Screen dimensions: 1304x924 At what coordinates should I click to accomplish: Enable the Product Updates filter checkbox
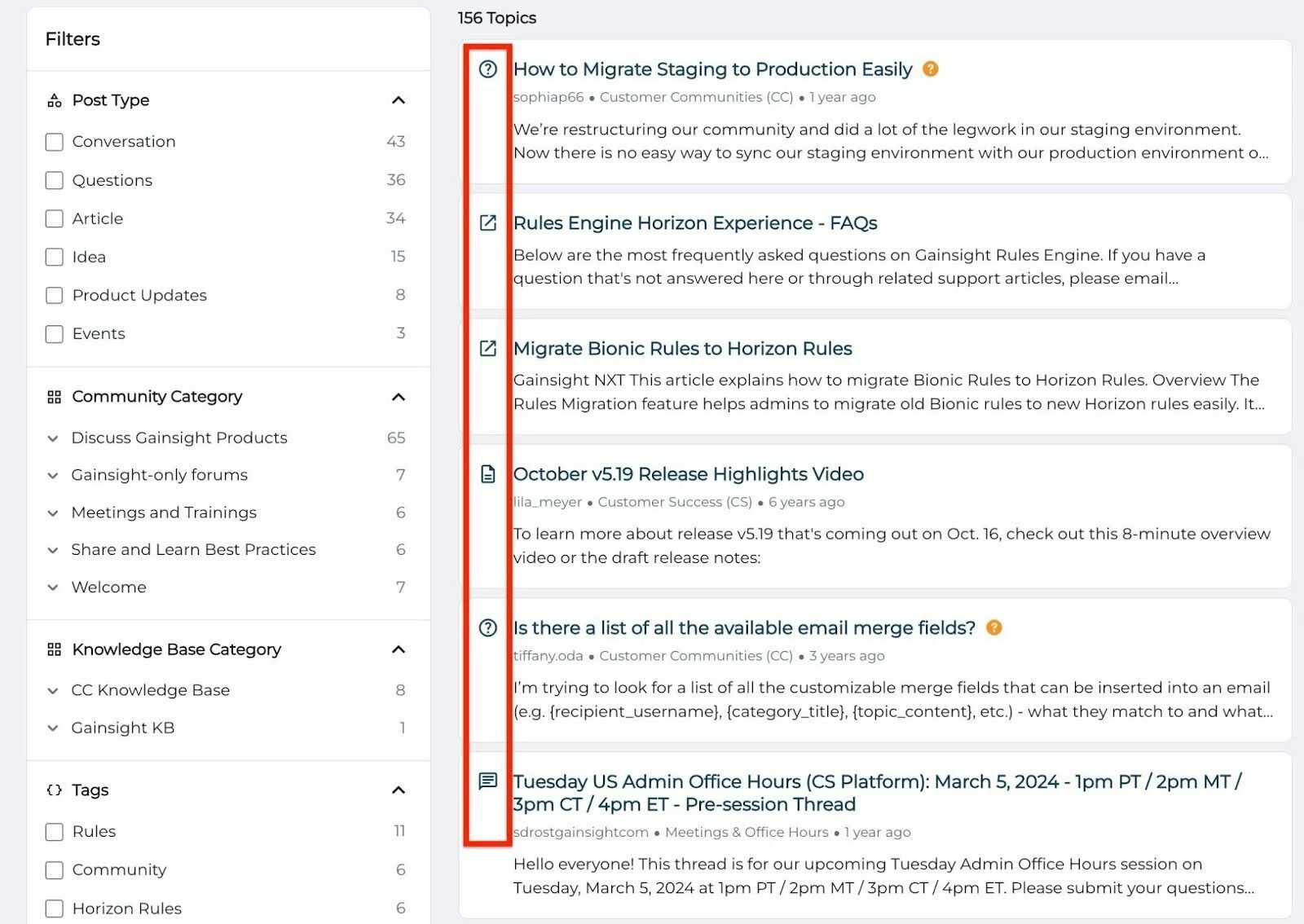[x=55, y=295]
